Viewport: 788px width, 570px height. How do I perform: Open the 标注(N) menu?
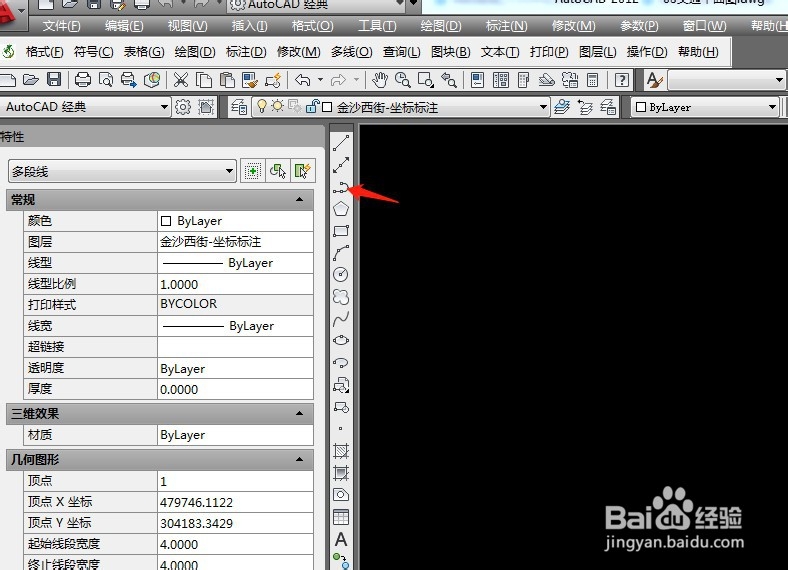[x=507, y=25]
